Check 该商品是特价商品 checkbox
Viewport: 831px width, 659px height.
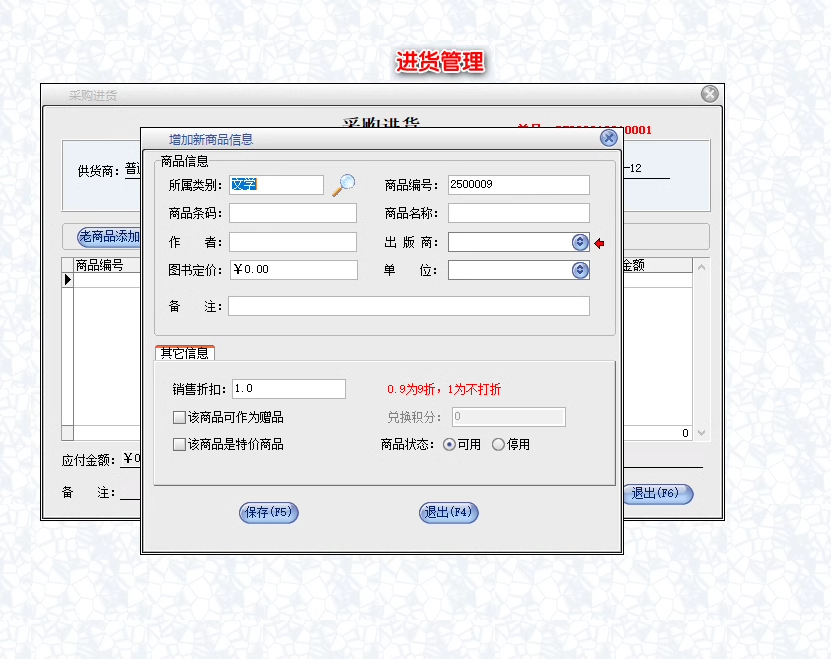(179, 444)
